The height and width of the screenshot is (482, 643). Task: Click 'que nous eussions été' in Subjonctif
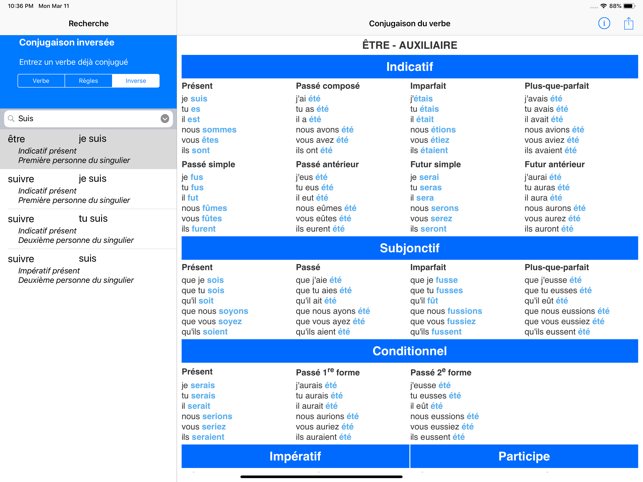[x=567, y=311]
